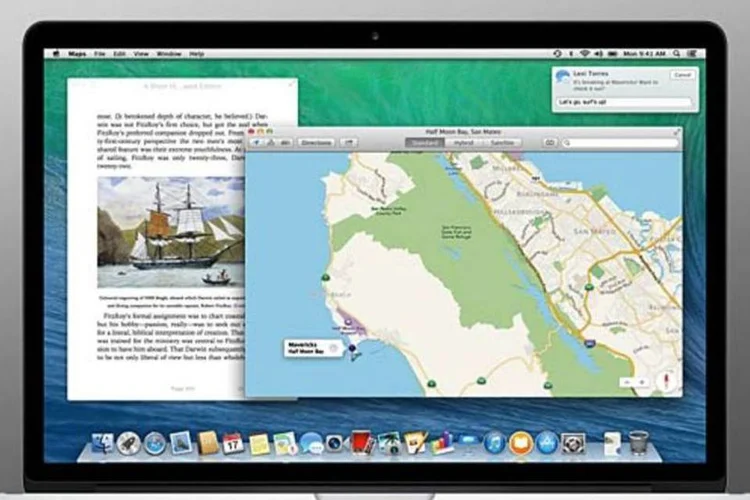Screen dimensions: 750x500
Task: Zoom in with the plus button on map
Action: 641,382
